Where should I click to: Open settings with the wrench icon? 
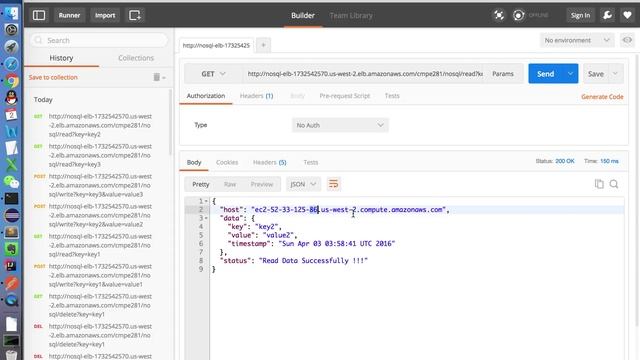[607, 16]
